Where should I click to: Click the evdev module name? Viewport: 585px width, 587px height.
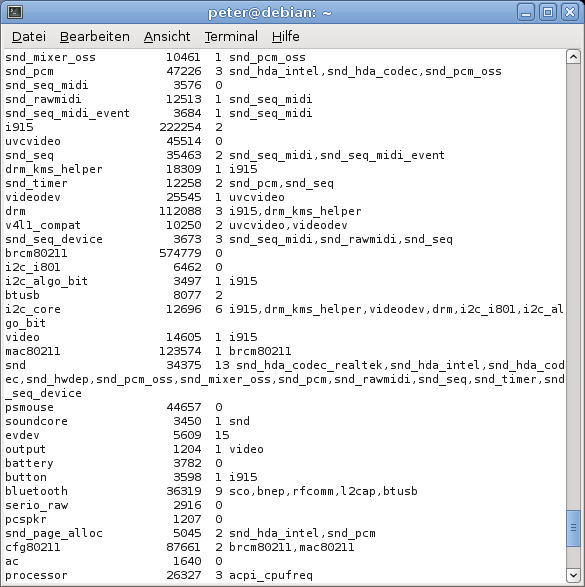click(22, 435)
